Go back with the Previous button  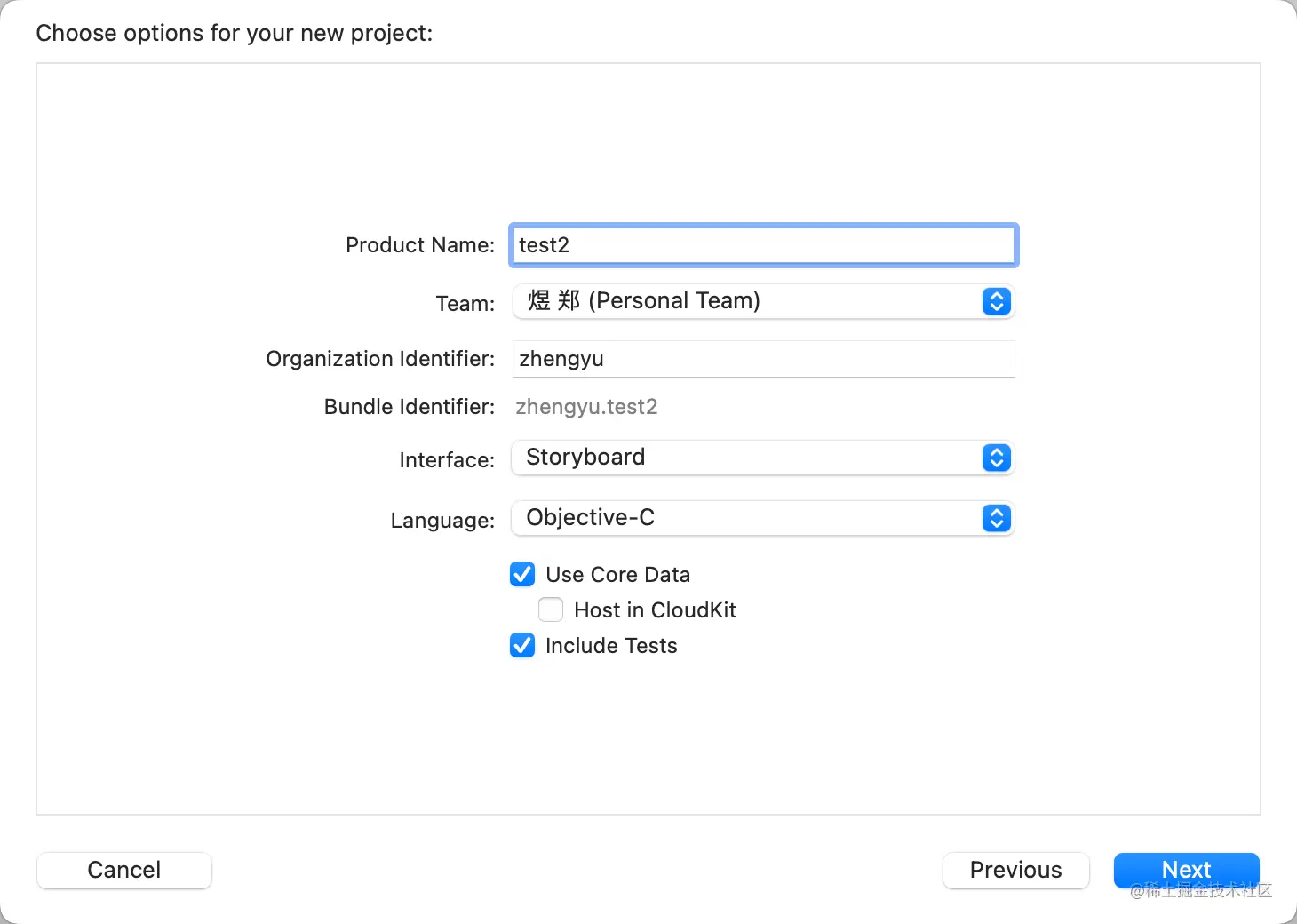pos(1015,870)
